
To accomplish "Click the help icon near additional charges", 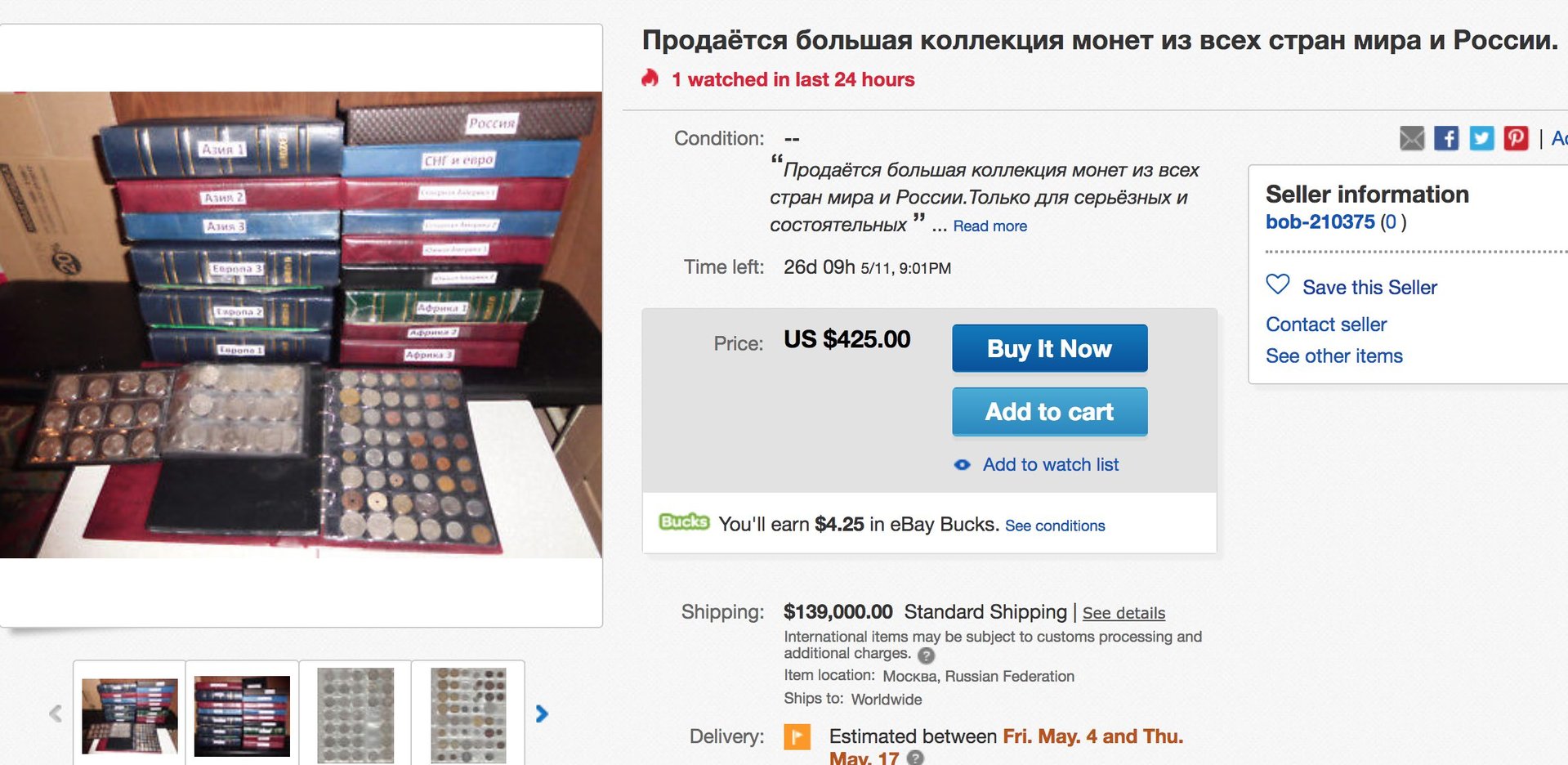I will (926, 655).
